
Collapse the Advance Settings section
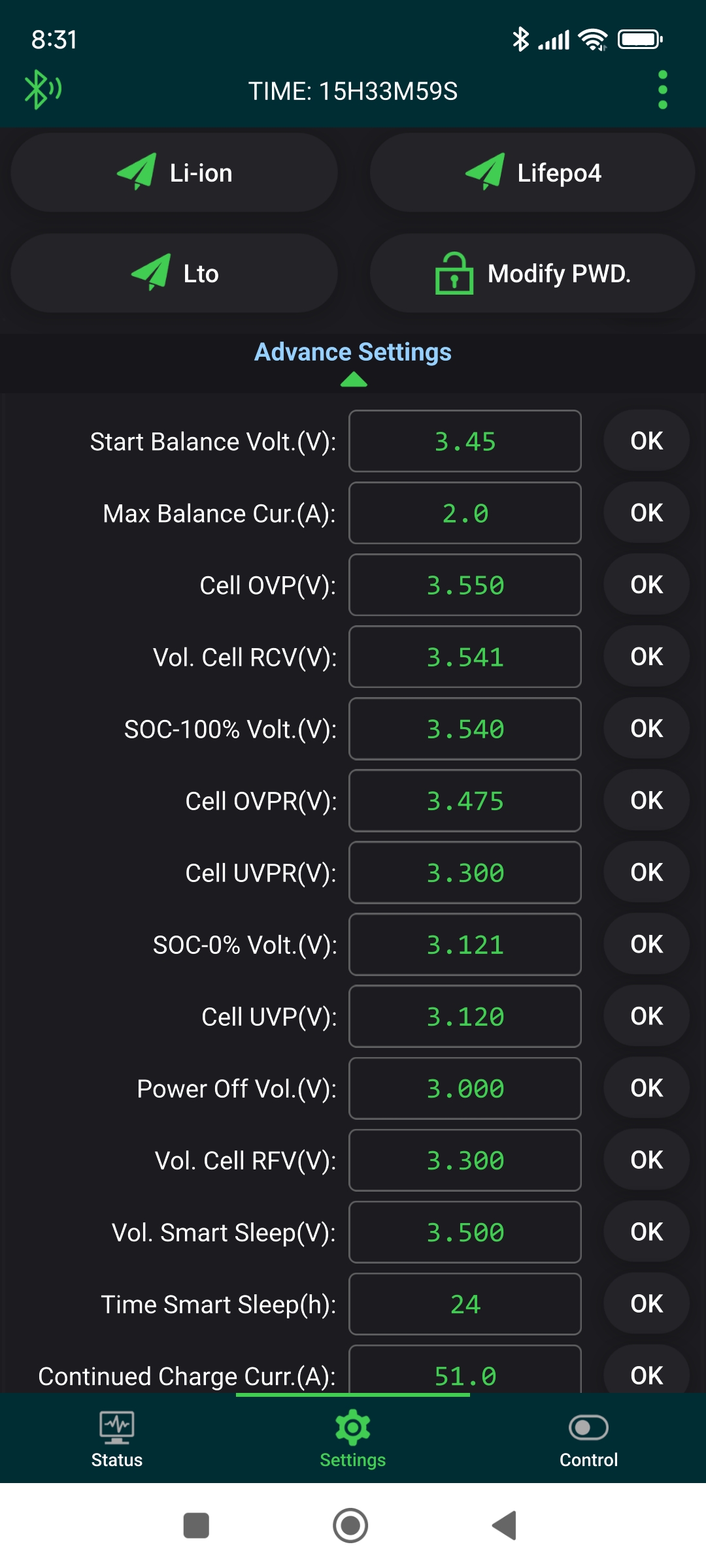click(353, 352)
